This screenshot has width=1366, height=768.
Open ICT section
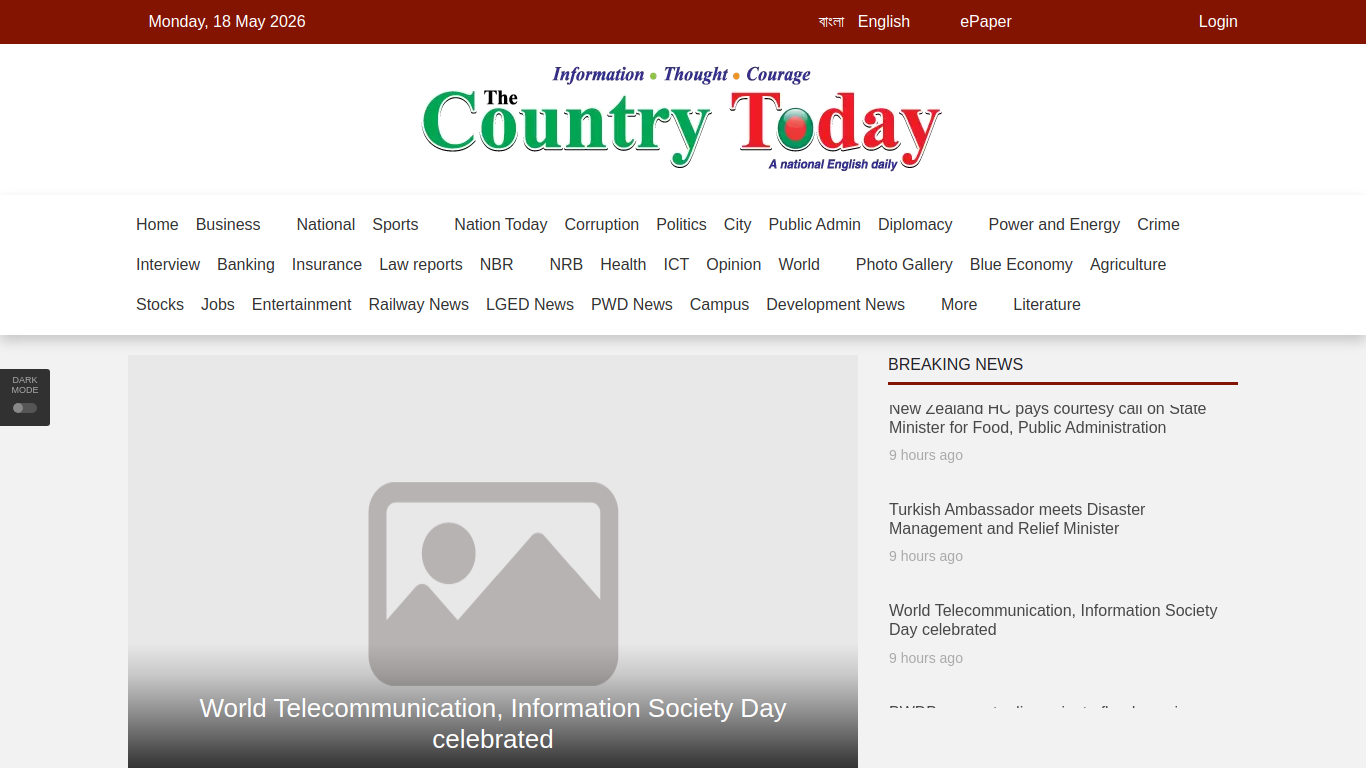pyautogui.click(x=676, y=265)
